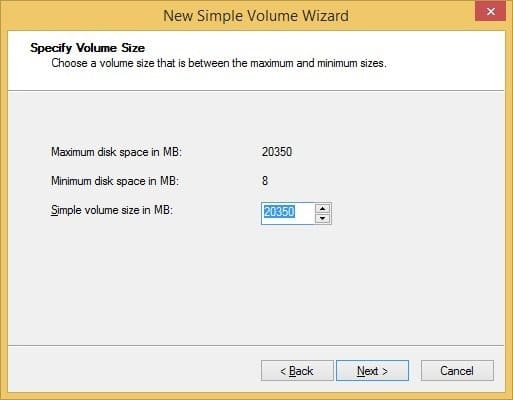
Task: Click Next to continue the wizard
Action: [372, 370]
